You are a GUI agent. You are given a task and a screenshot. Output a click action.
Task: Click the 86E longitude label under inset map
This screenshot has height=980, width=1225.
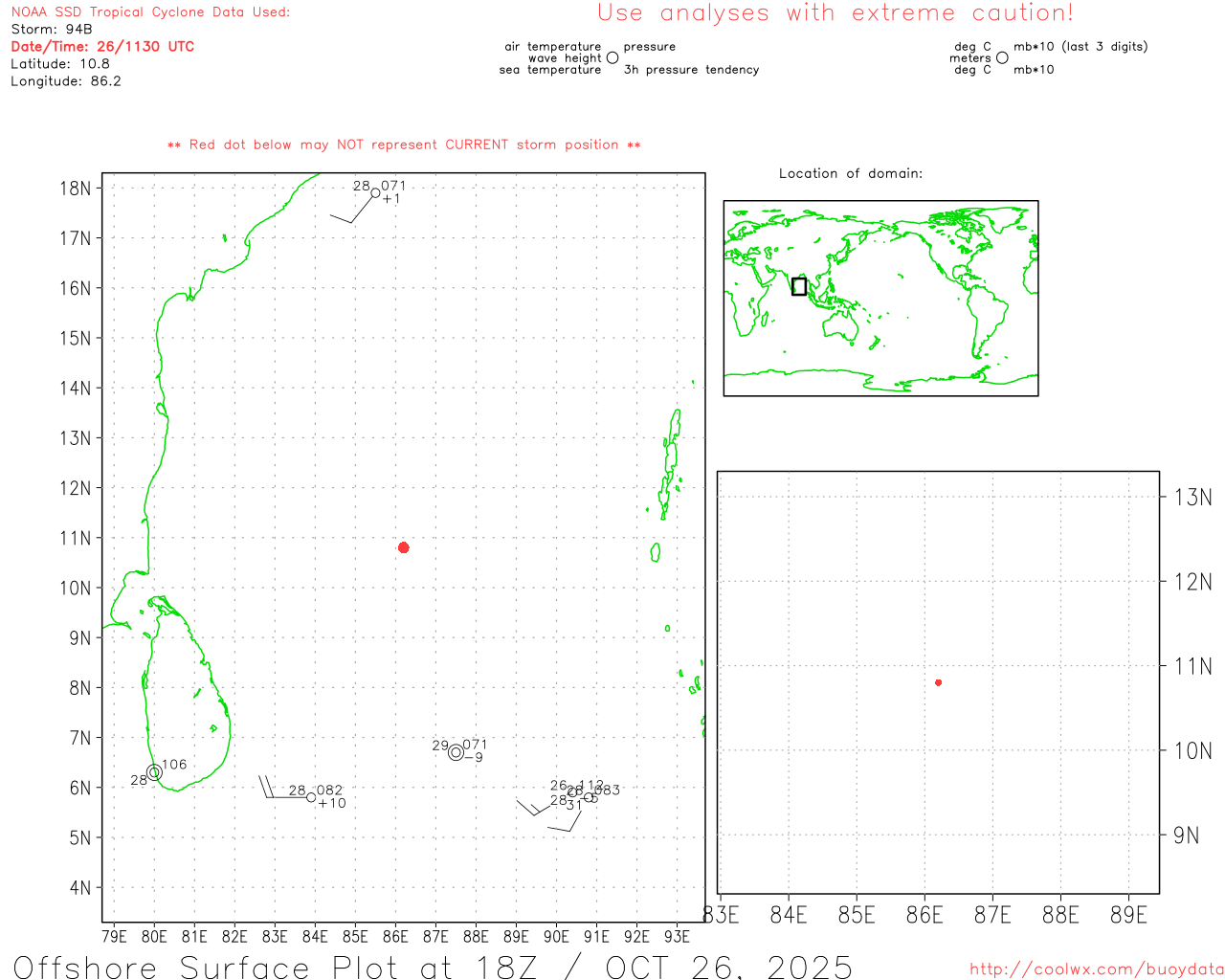(924, 916)
